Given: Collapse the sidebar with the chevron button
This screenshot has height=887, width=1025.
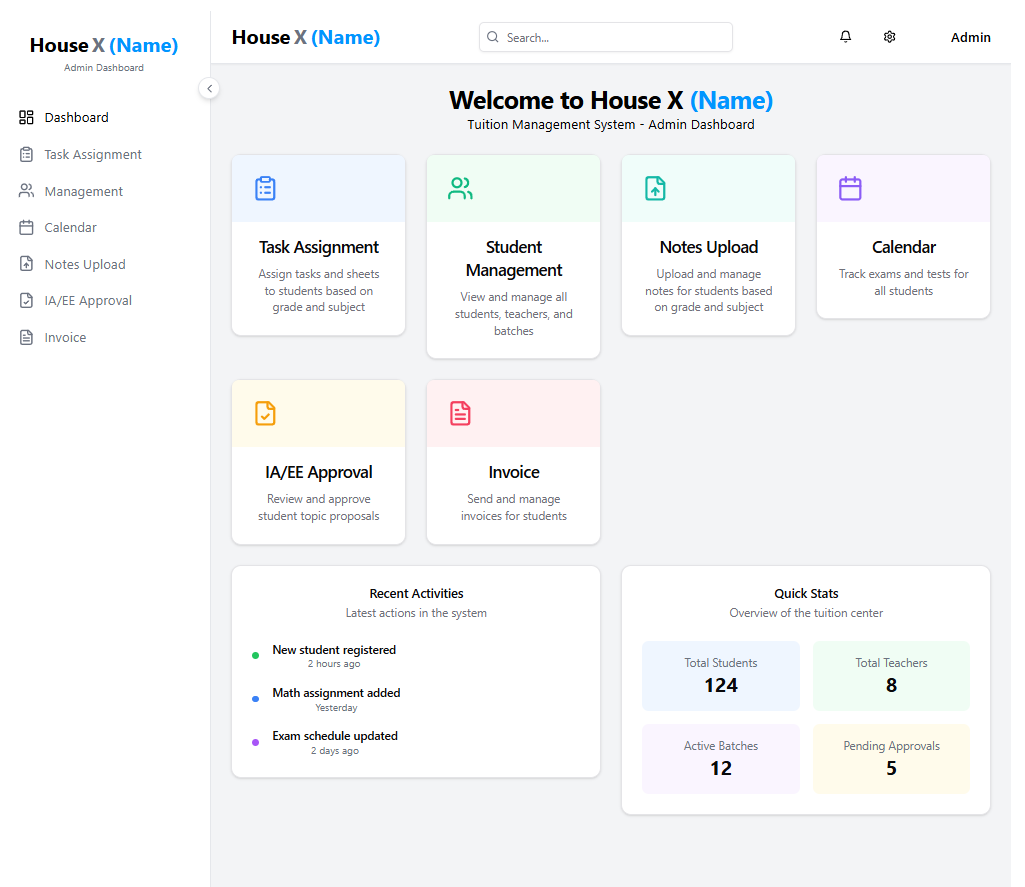Looking at the screenshot, I should [x=209, y=88].
